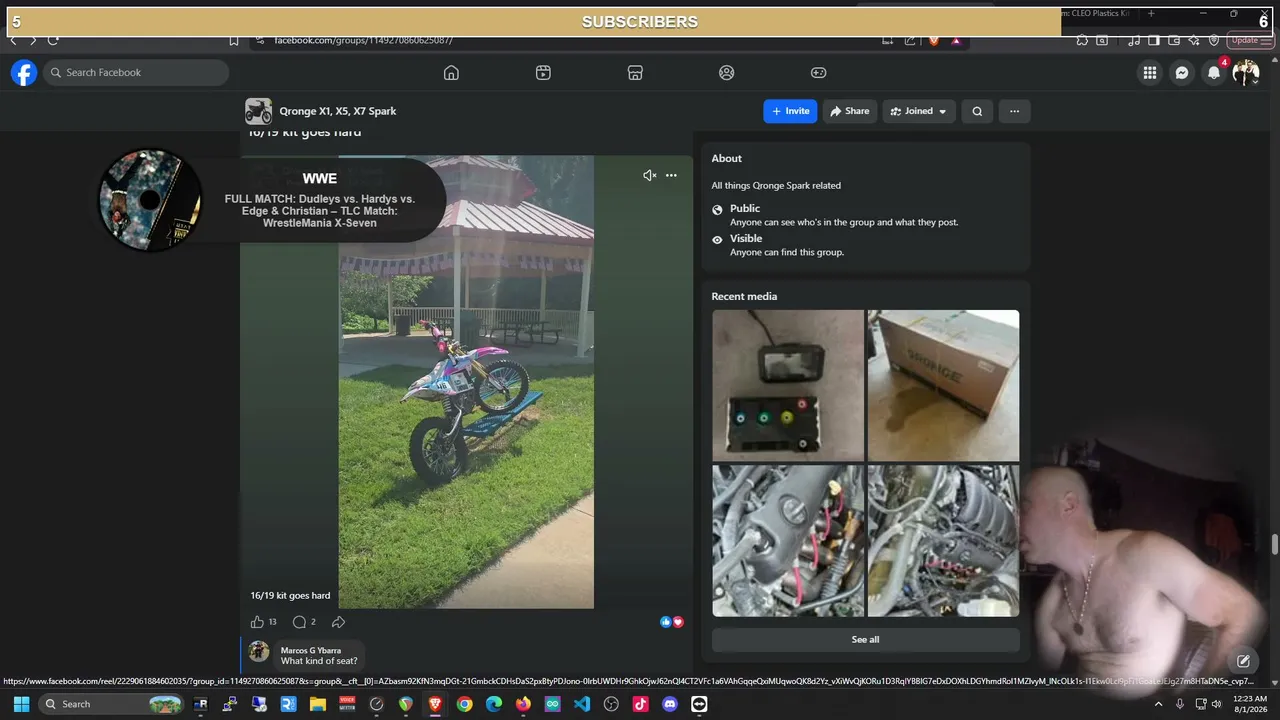Open the Gaming controller icon
Viewport: 1280px width, 720px height.
818,72
